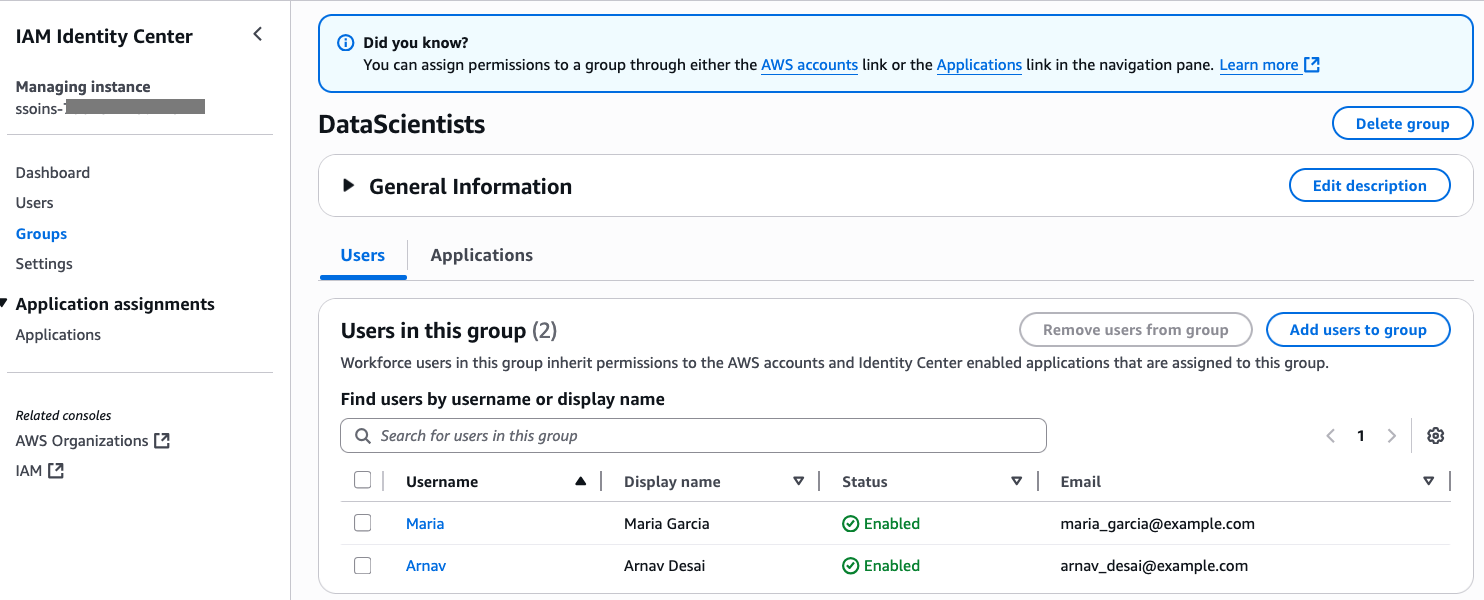This screenshot has width=1484, height=600.
Task: Click the info icon beside Did you know
Action: (x=346, y=43)
